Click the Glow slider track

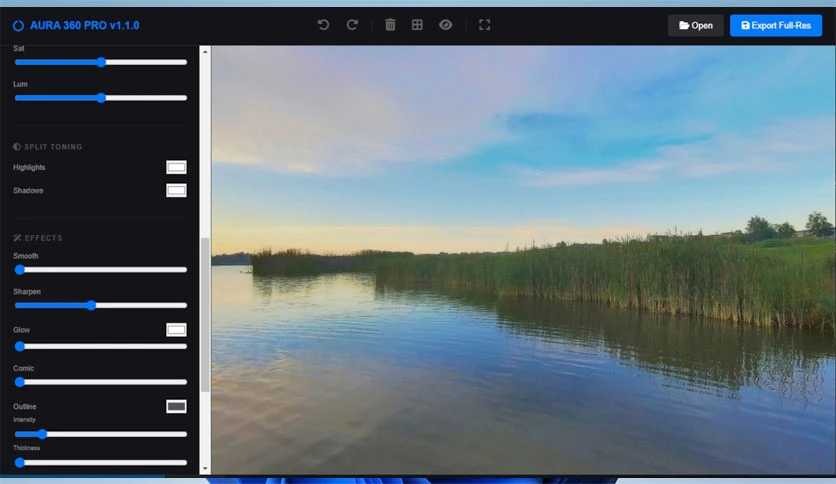(x=101, y=346)
